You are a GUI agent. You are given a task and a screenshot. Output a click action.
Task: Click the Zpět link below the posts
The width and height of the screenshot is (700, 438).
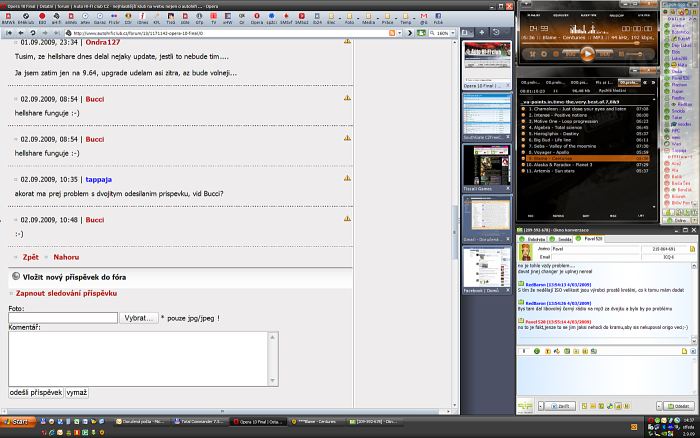click(31, 257)
